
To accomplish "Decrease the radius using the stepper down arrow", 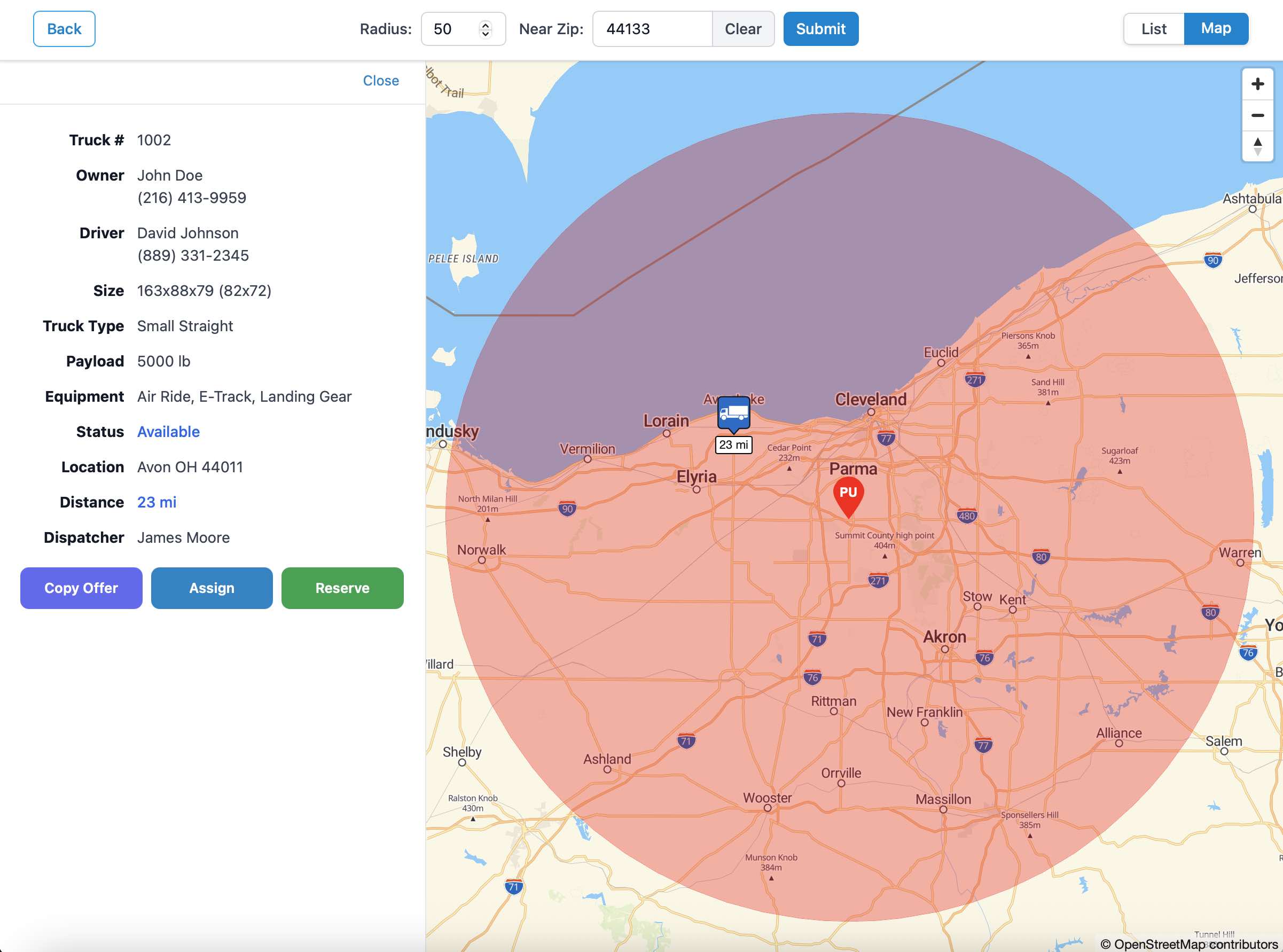I will point(486,34).
